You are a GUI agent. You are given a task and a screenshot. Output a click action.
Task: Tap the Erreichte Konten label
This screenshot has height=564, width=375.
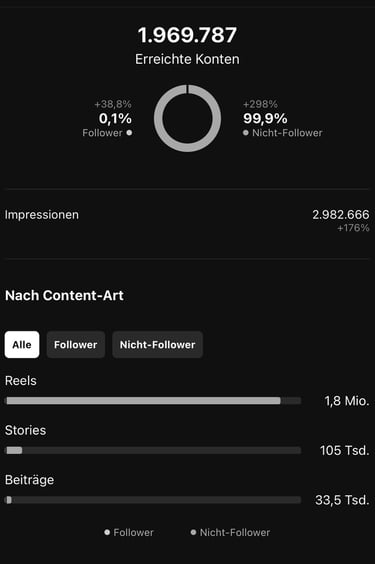coord(187,59)
